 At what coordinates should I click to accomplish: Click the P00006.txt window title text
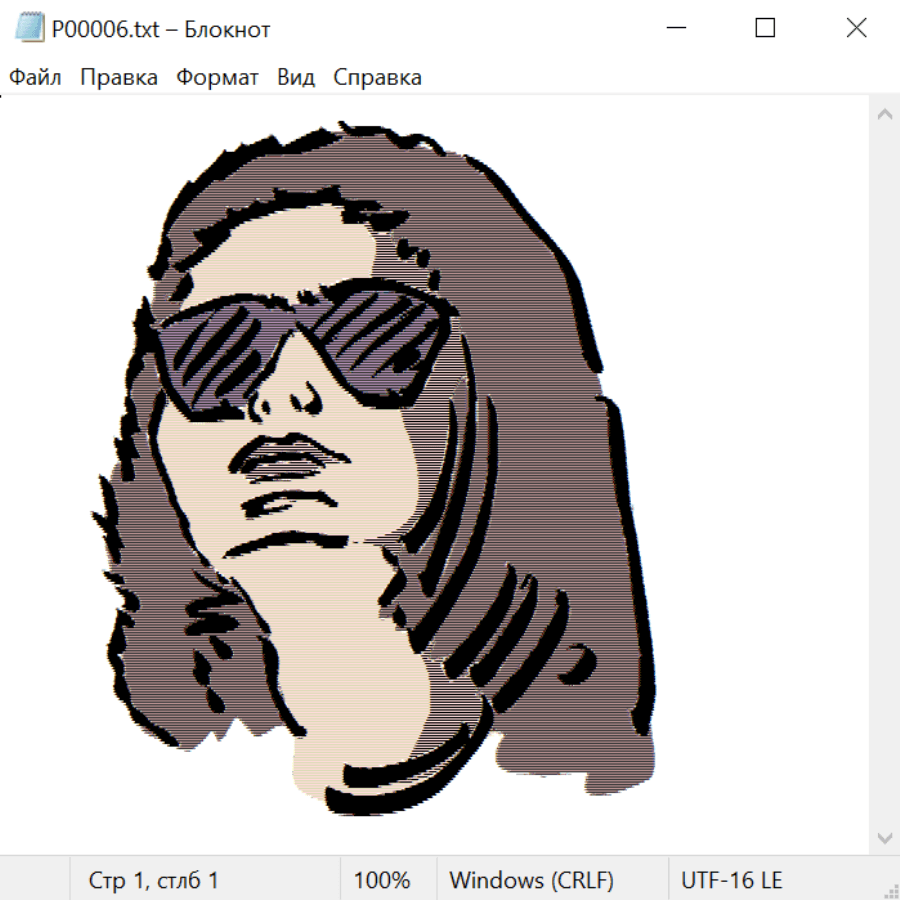click(x=161, y=29)
